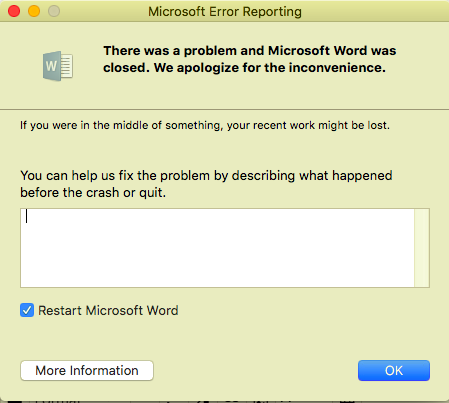This screenshot has width=449, height=403.
Task: Click the word Word in the title message
Action: pos(351,51)
